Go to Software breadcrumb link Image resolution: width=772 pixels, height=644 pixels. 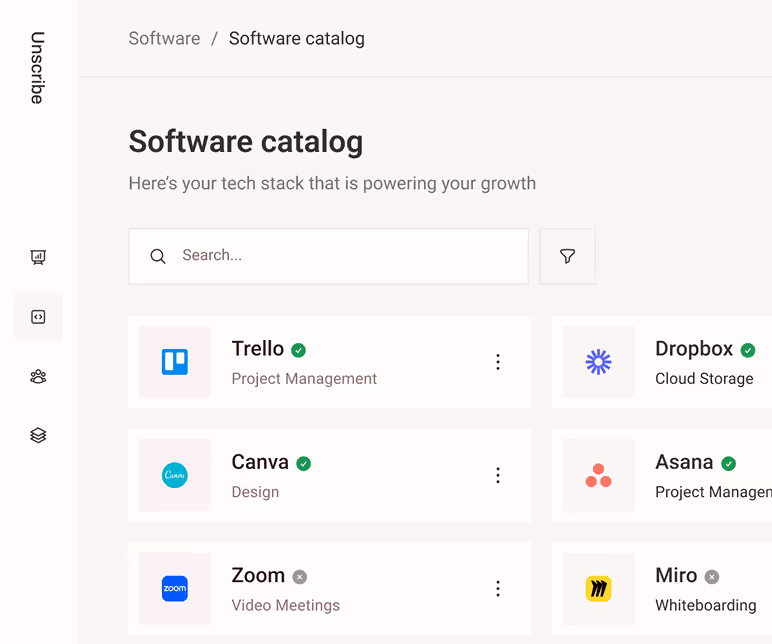pyautogui.click(x=164, y=38)
